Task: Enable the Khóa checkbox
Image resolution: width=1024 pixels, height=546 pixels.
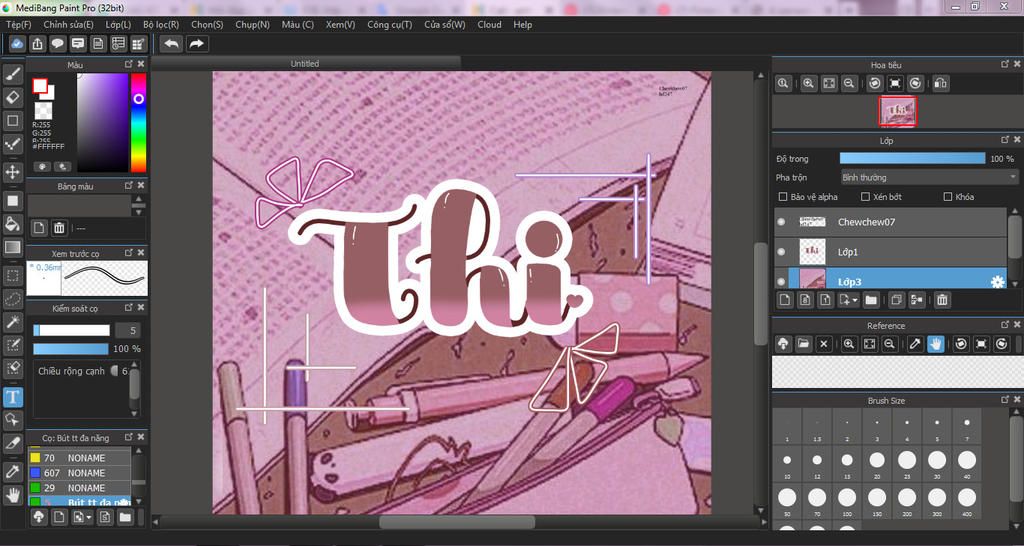Action: (x=948, y=197)
